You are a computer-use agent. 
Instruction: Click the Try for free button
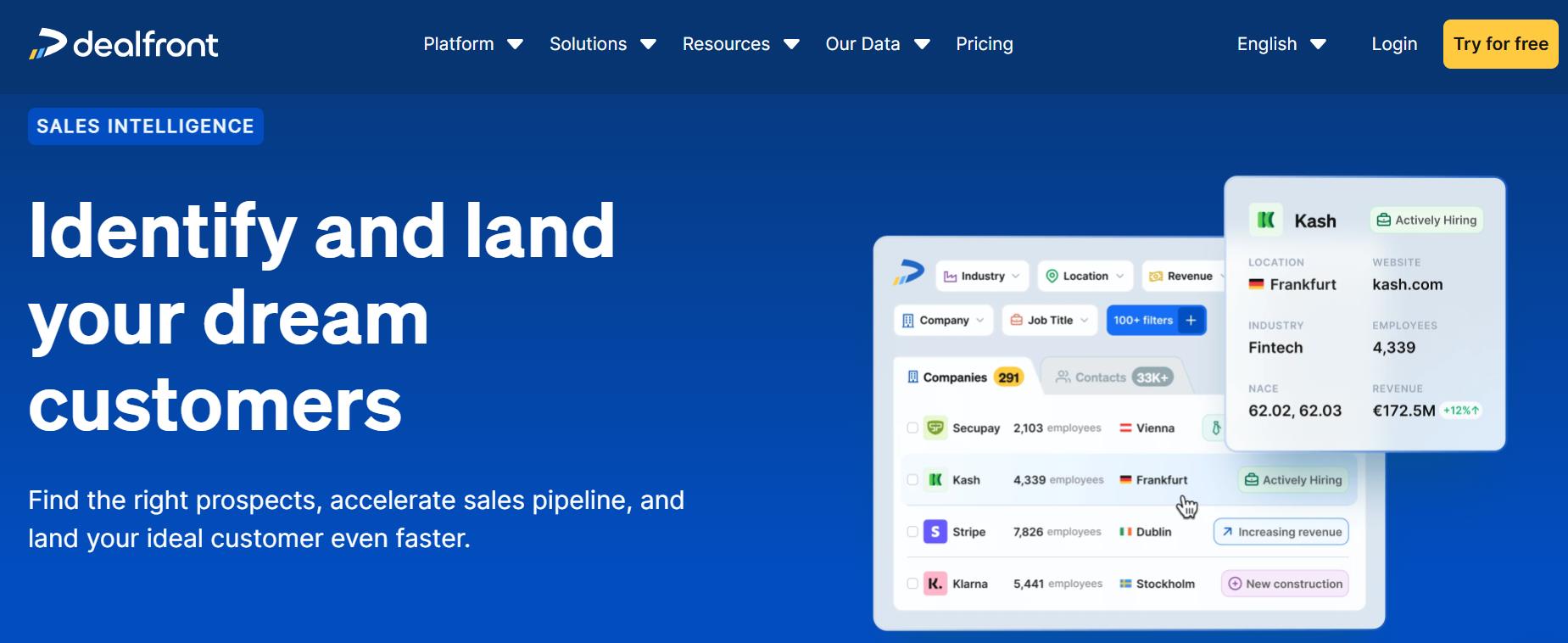[x=1499, y=44]
